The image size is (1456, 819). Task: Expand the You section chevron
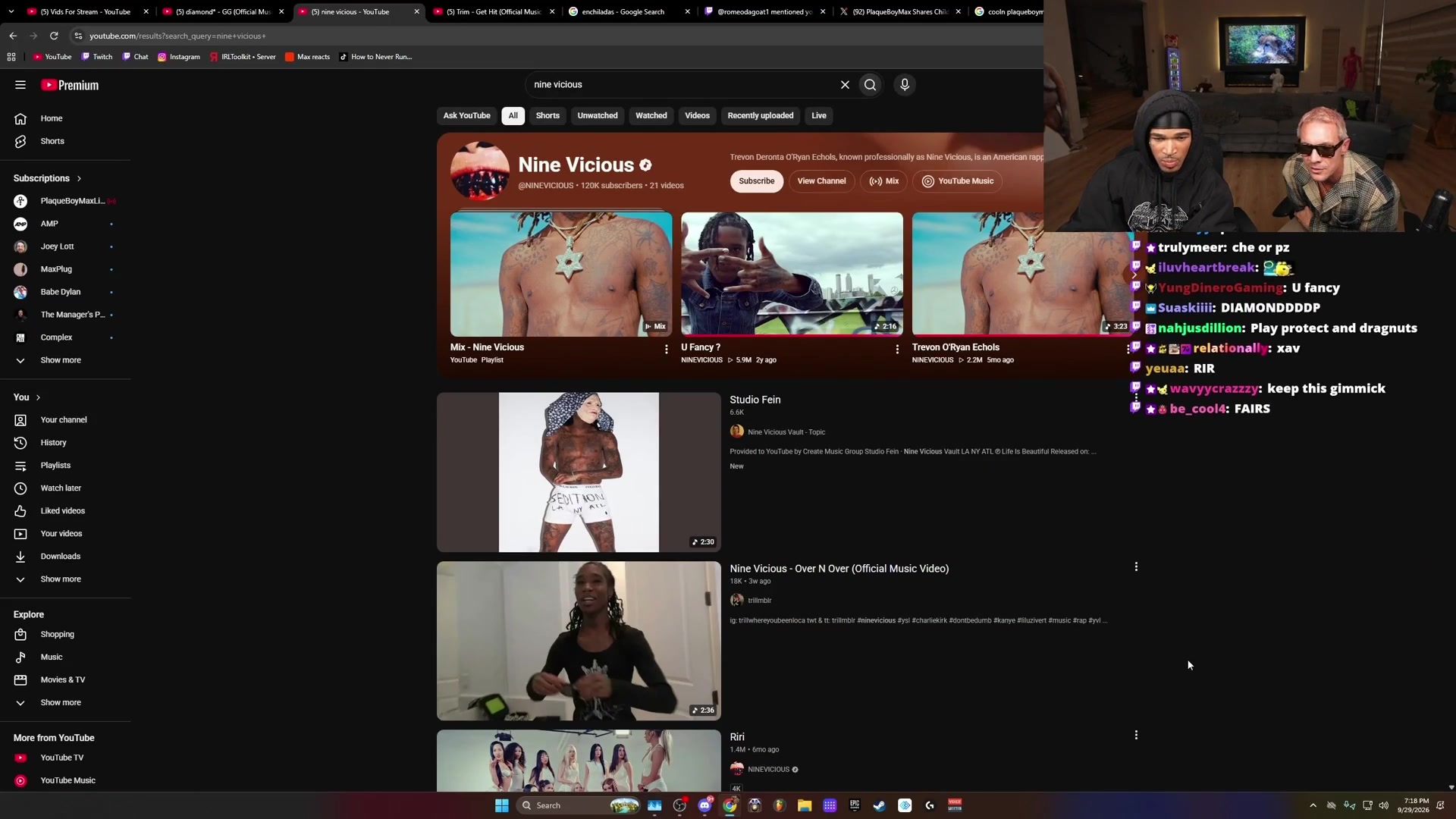coord(38,397)
